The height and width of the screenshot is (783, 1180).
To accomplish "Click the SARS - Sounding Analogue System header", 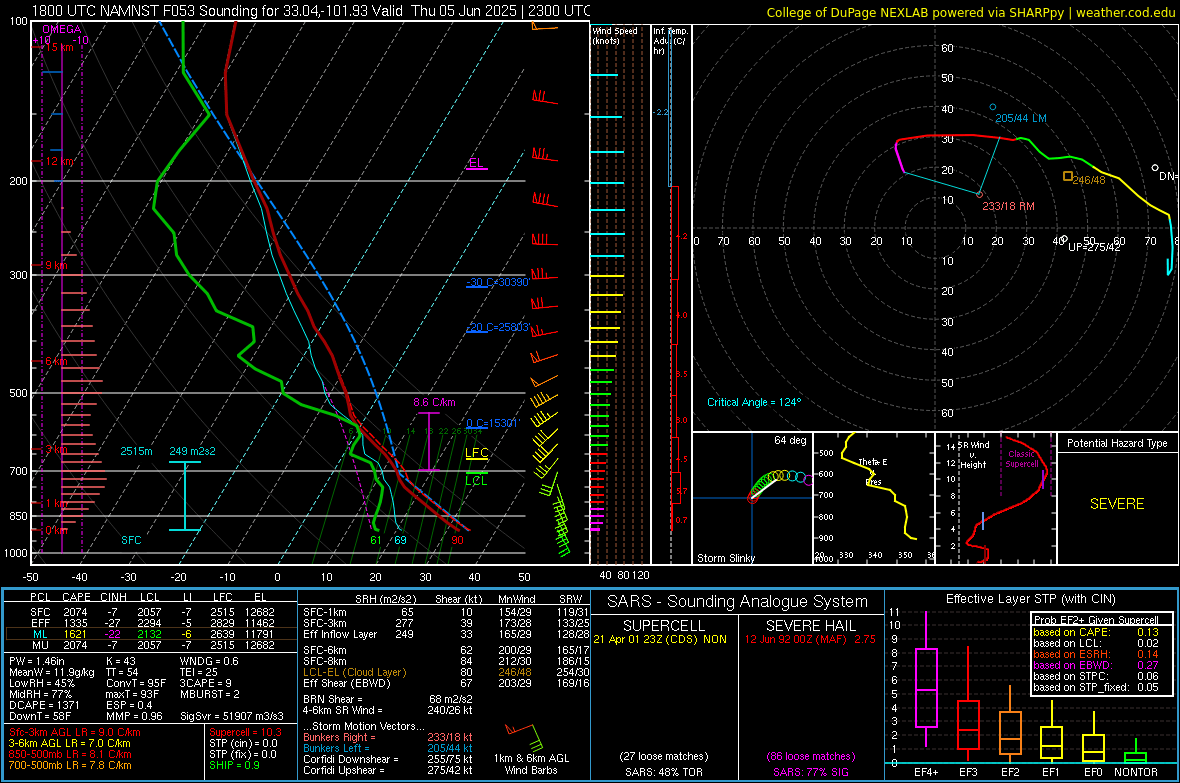I will (738, 602).
